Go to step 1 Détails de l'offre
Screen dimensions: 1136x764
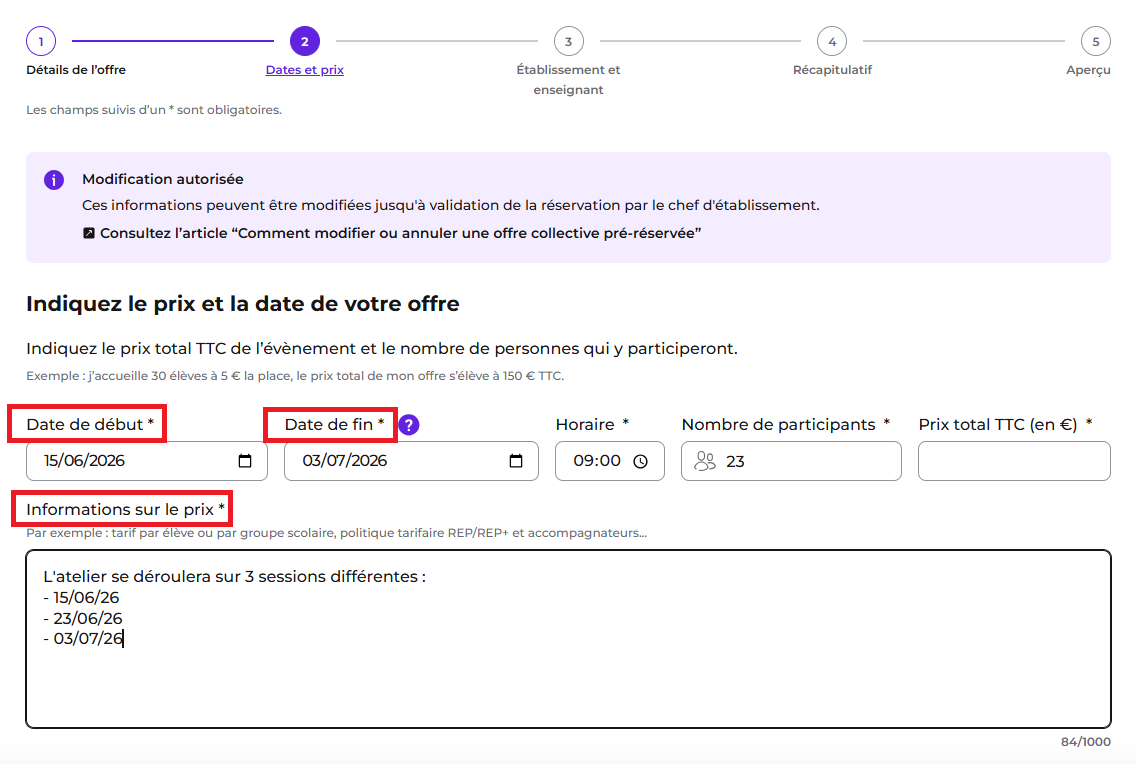41,41
